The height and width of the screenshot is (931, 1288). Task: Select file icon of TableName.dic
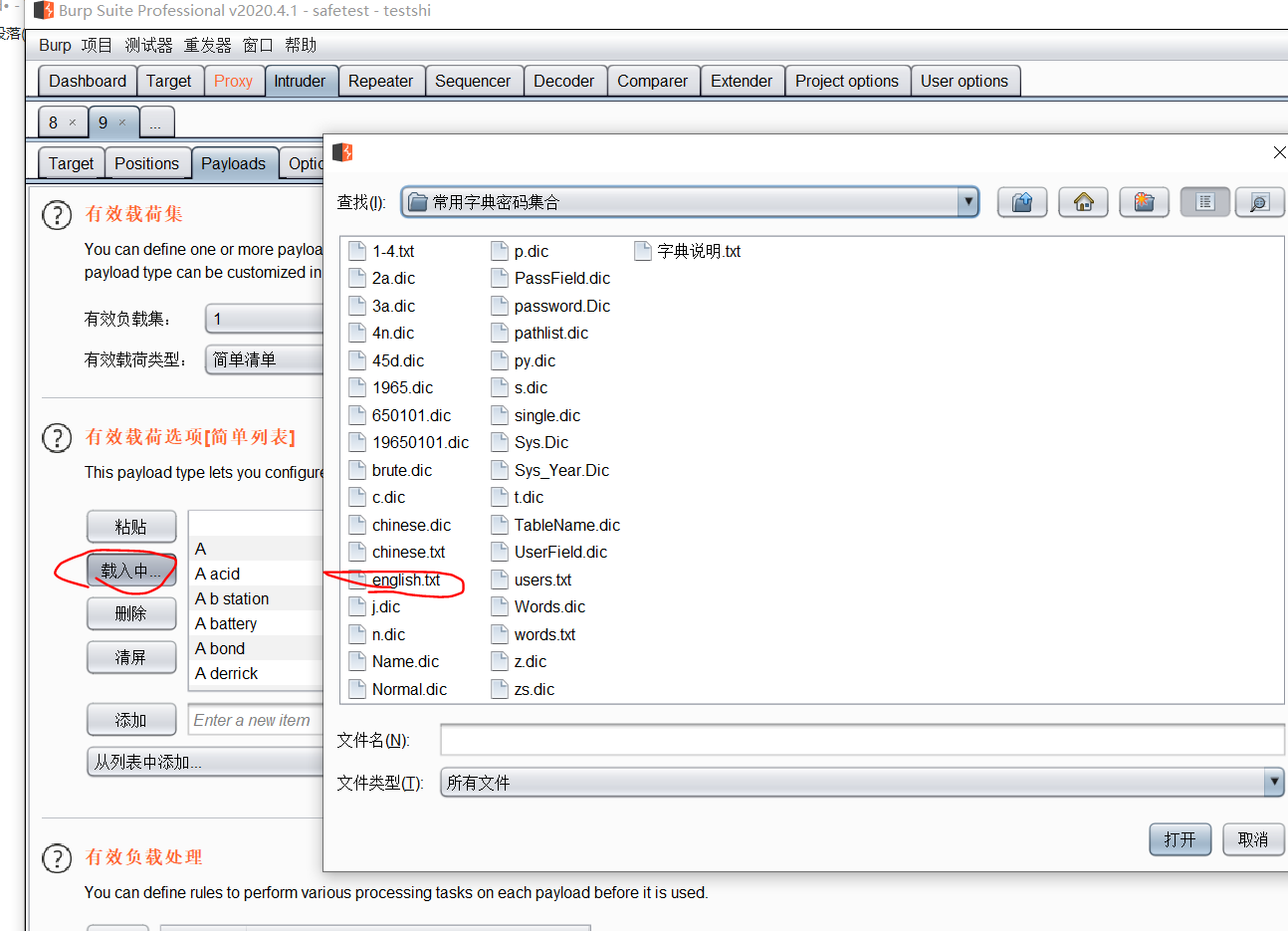click(500, 525)
